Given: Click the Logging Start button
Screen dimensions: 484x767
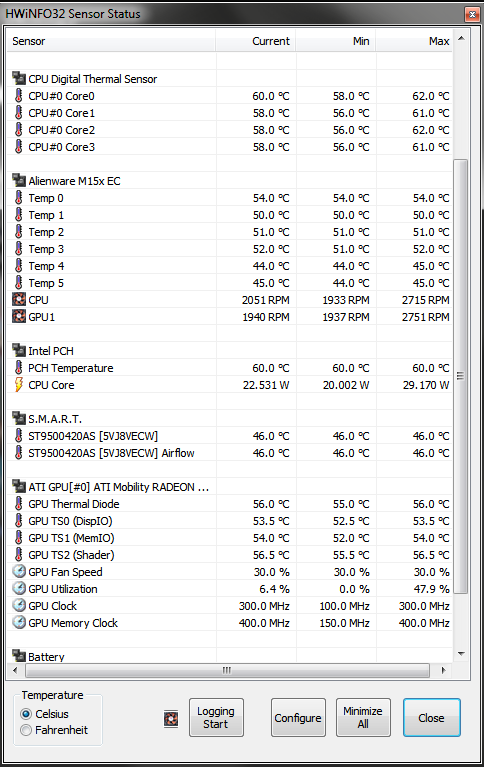Looking at the screenshot, I should (216, 718).
